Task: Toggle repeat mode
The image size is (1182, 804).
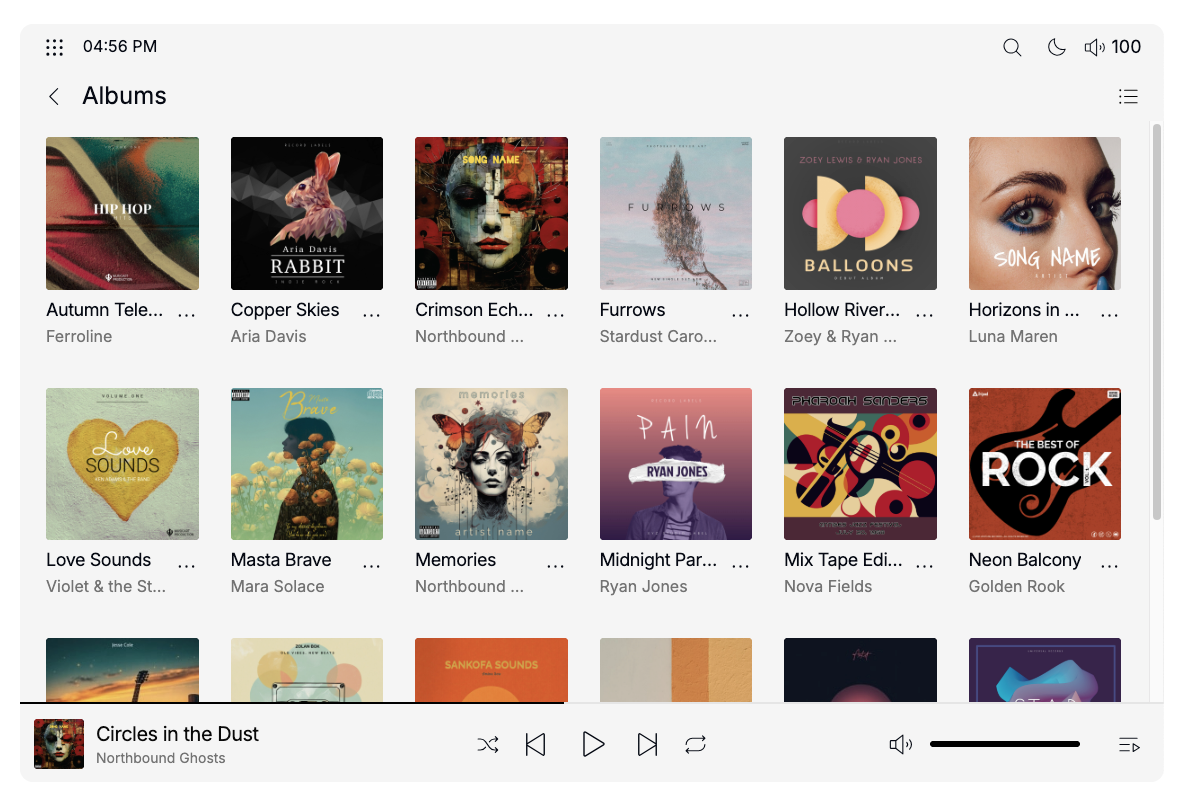Action: click(696, 744)
